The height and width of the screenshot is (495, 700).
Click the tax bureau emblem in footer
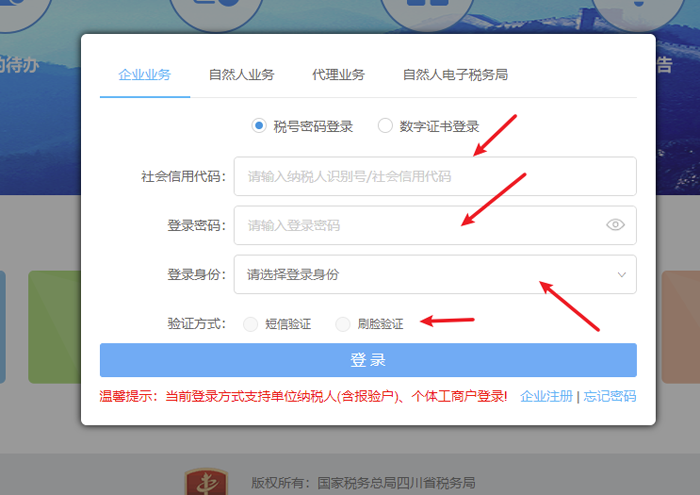coord(206,483)
